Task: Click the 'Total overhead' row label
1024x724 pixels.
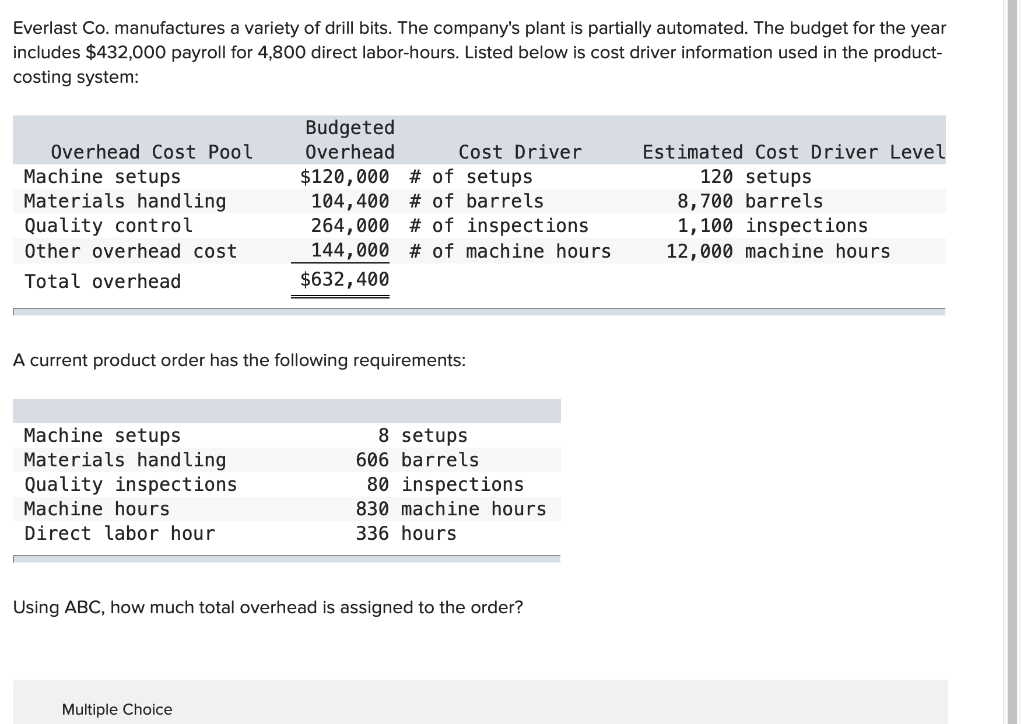Action: point(103,281)
